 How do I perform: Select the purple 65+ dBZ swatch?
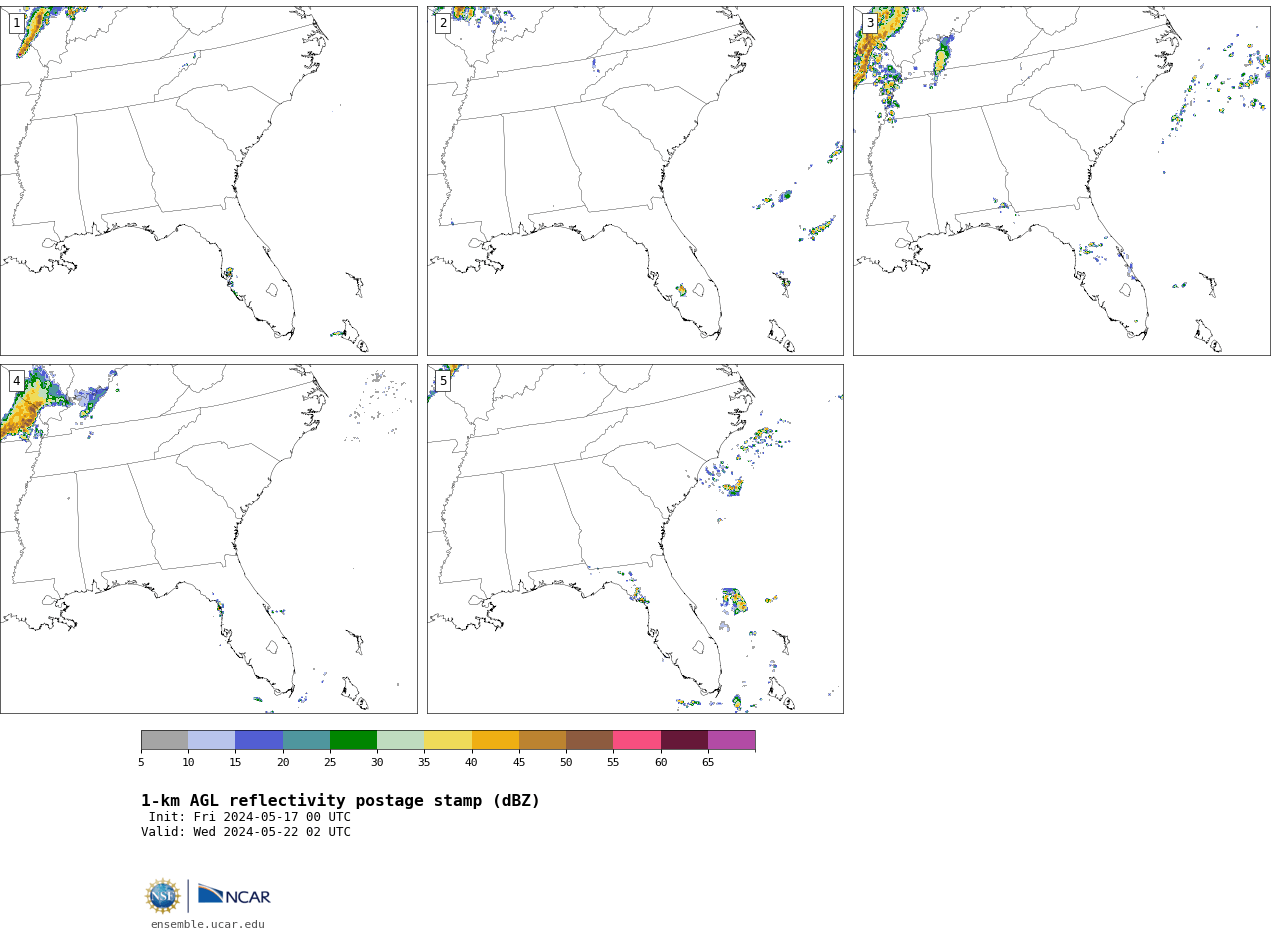coord(732,740)
